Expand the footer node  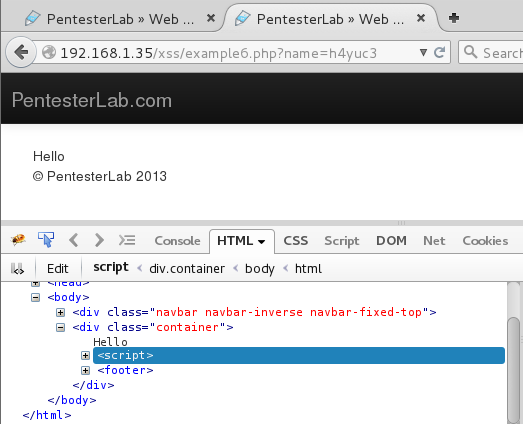coord(85,370)
